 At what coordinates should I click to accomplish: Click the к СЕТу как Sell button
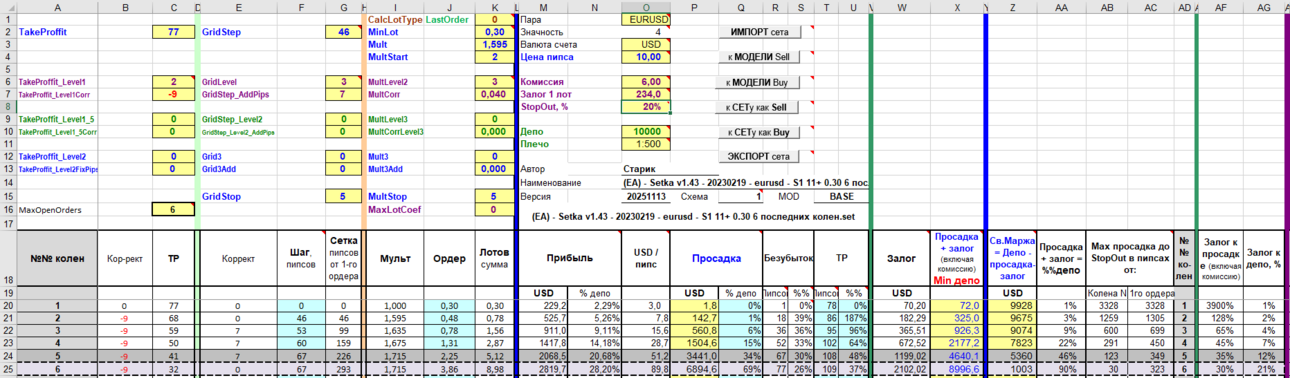(x=759, y=107)
